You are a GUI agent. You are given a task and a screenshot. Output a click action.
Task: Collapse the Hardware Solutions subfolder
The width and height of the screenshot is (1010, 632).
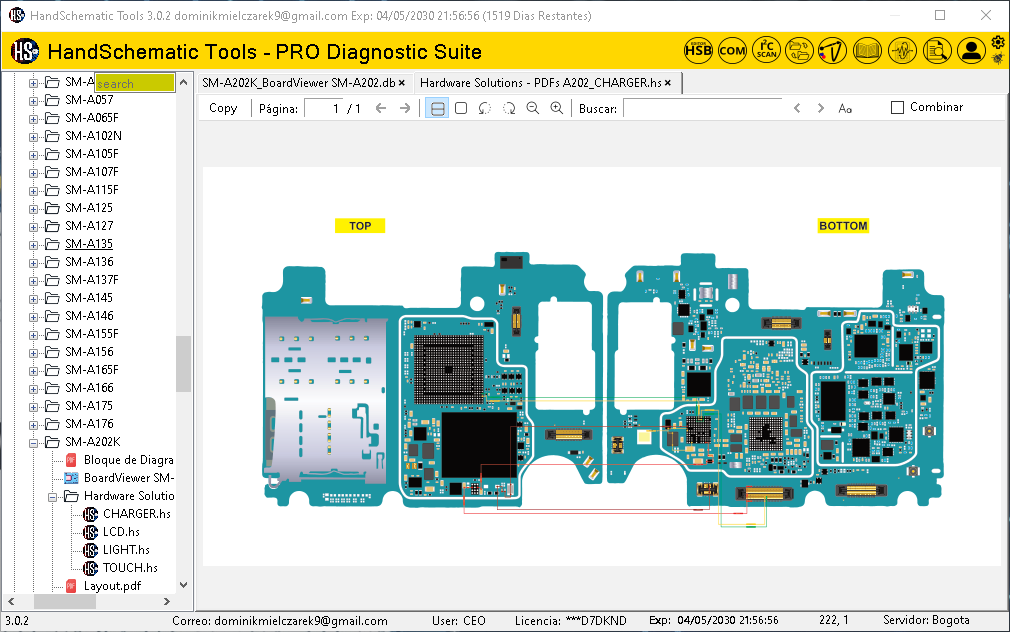(53, 497)
